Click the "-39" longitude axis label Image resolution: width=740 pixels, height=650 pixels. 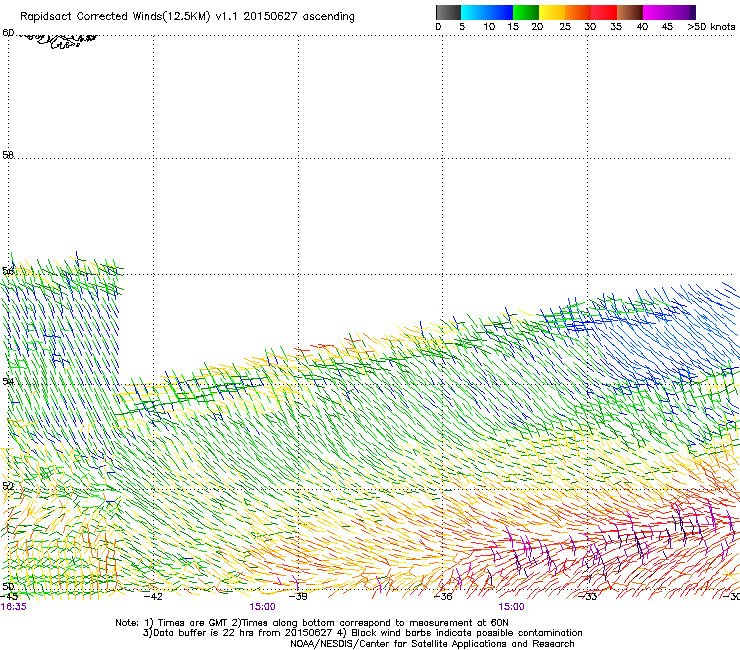tap(298, 596)
